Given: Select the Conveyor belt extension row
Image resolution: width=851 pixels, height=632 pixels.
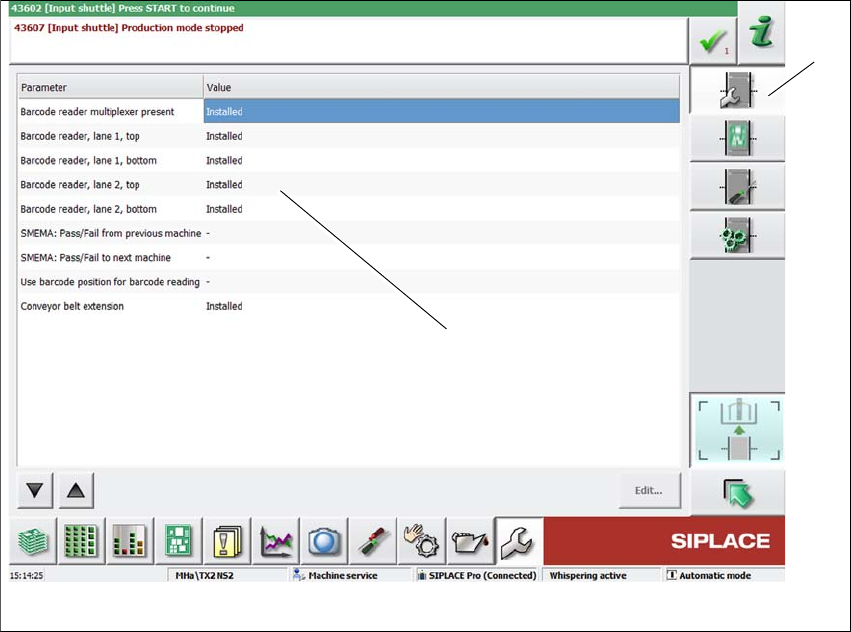Looking at the screenshot, I should click(348, 306).
